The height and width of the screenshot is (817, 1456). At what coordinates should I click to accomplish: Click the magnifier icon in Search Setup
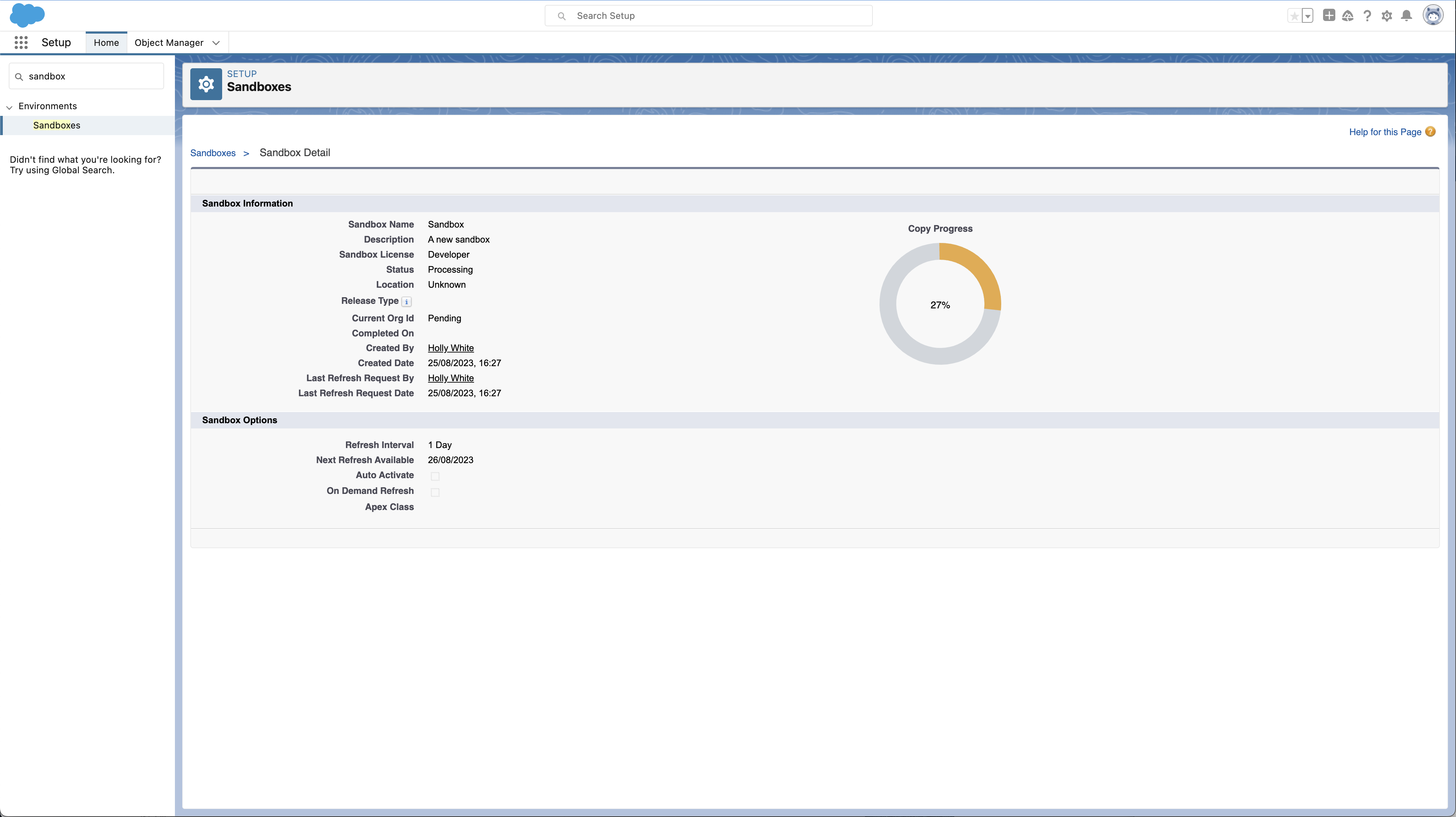tap(561, 16)
